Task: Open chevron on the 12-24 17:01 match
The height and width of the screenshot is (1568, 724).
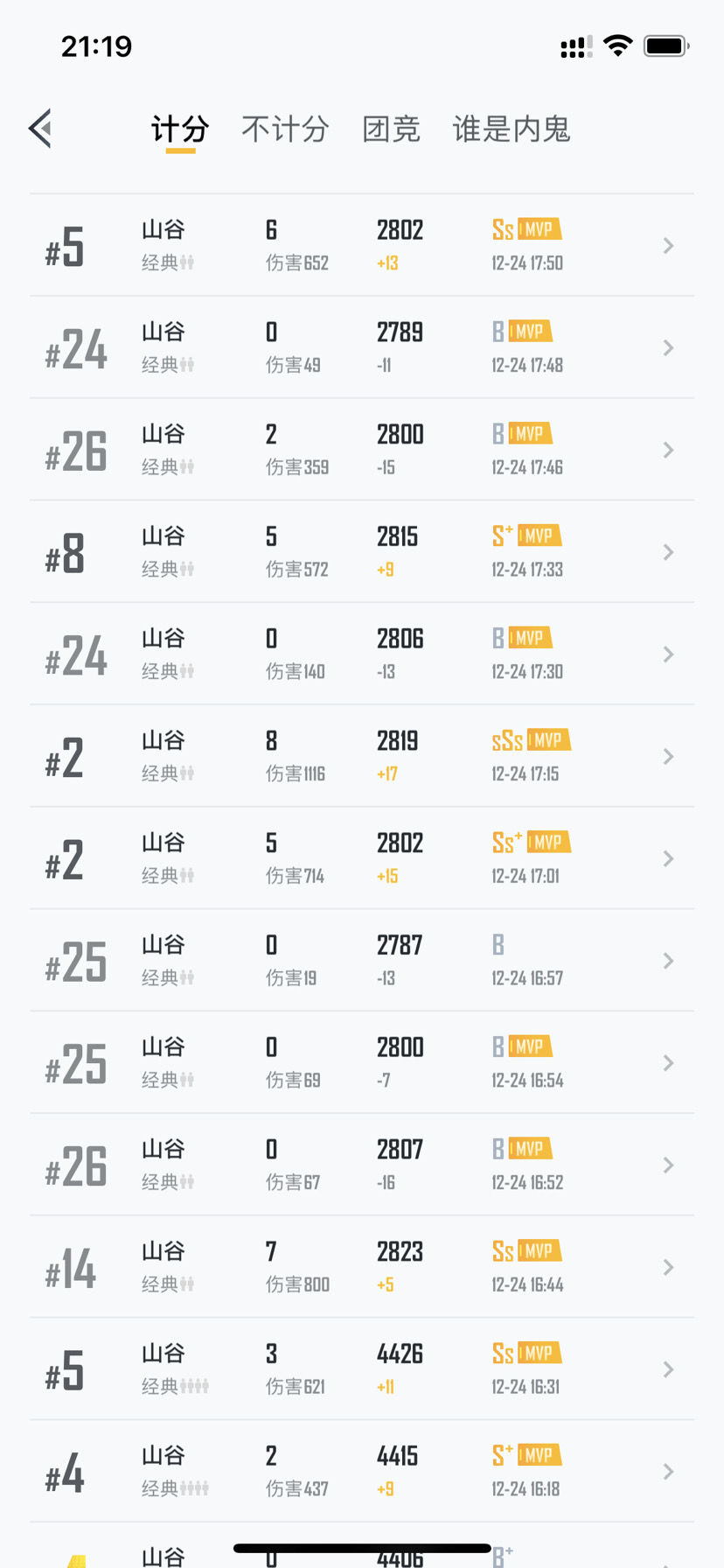Action: [x=668, y=858]
